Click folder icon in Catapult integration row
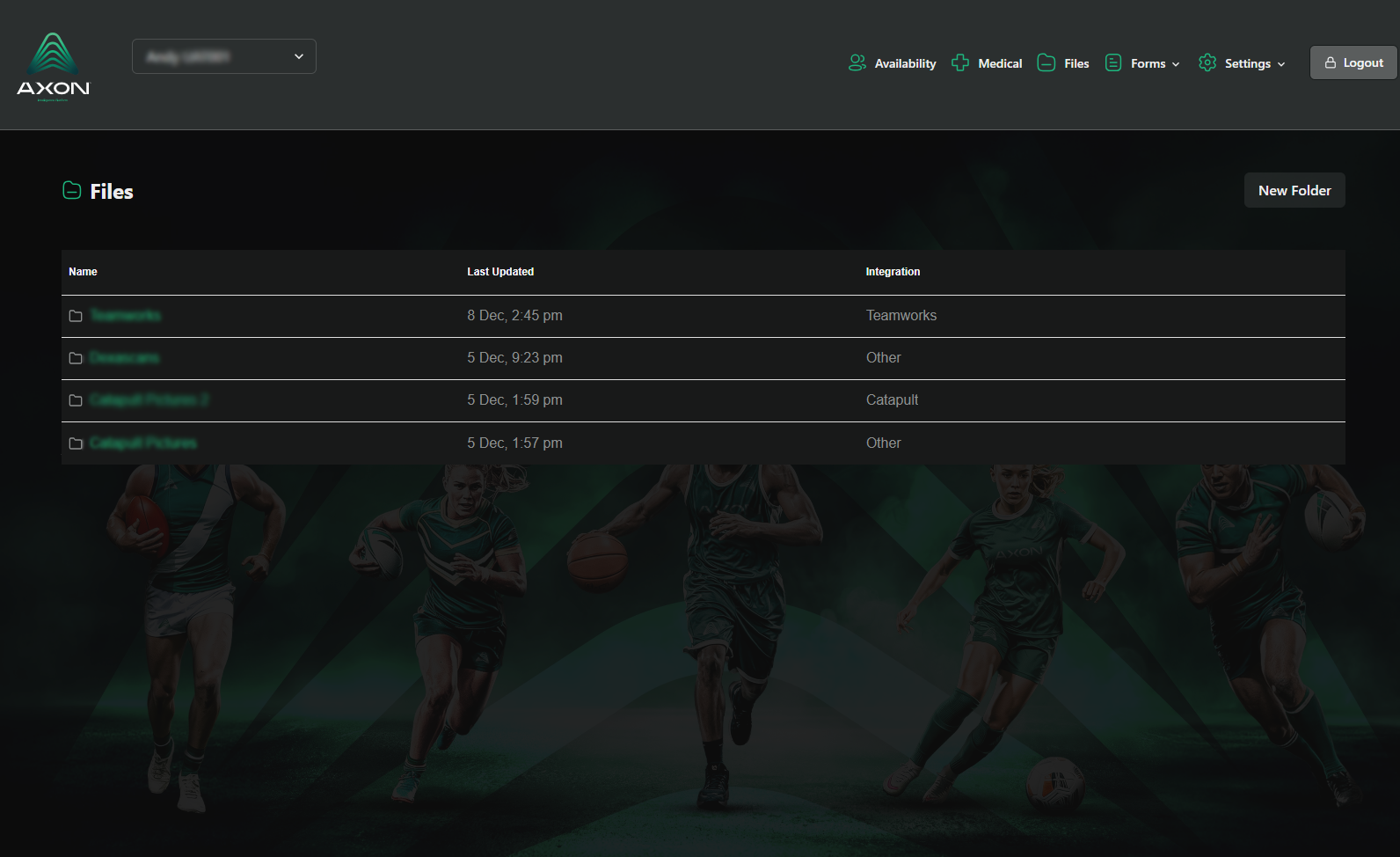 (76, 400)
